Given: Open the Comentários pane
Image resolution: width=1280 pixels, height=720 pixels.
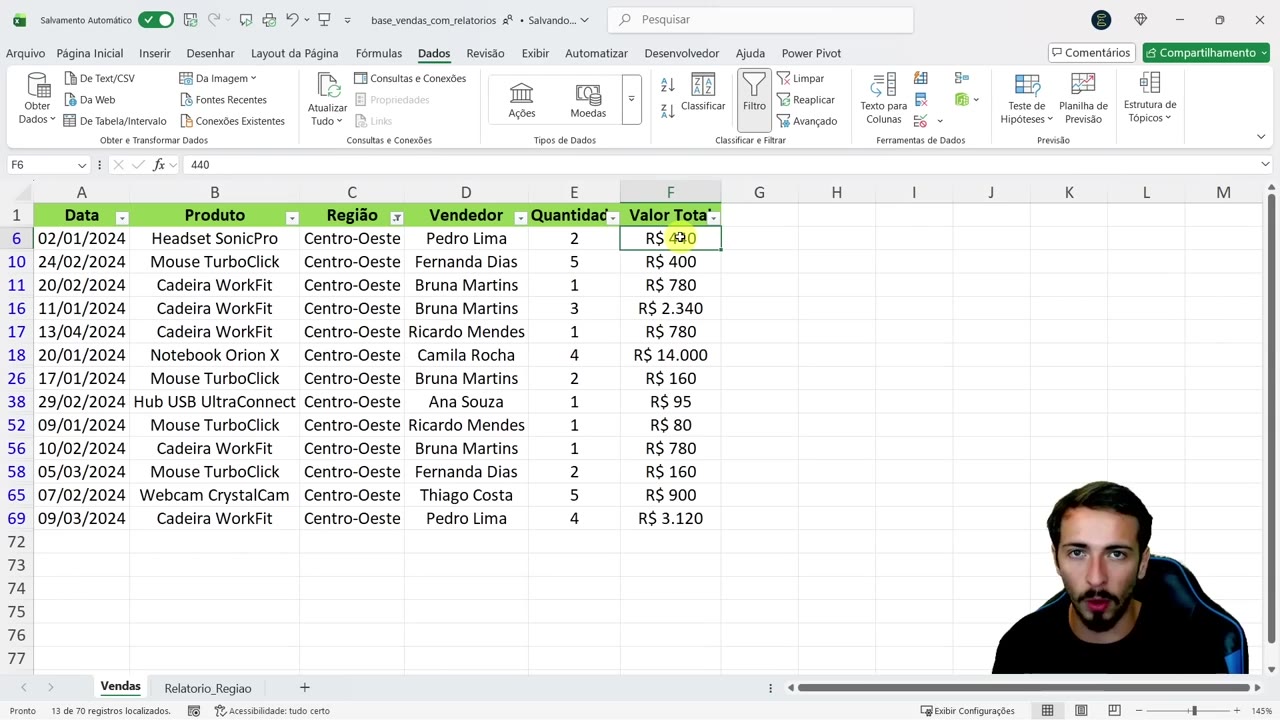Looking at the screenshot, I should point(1090,53).
